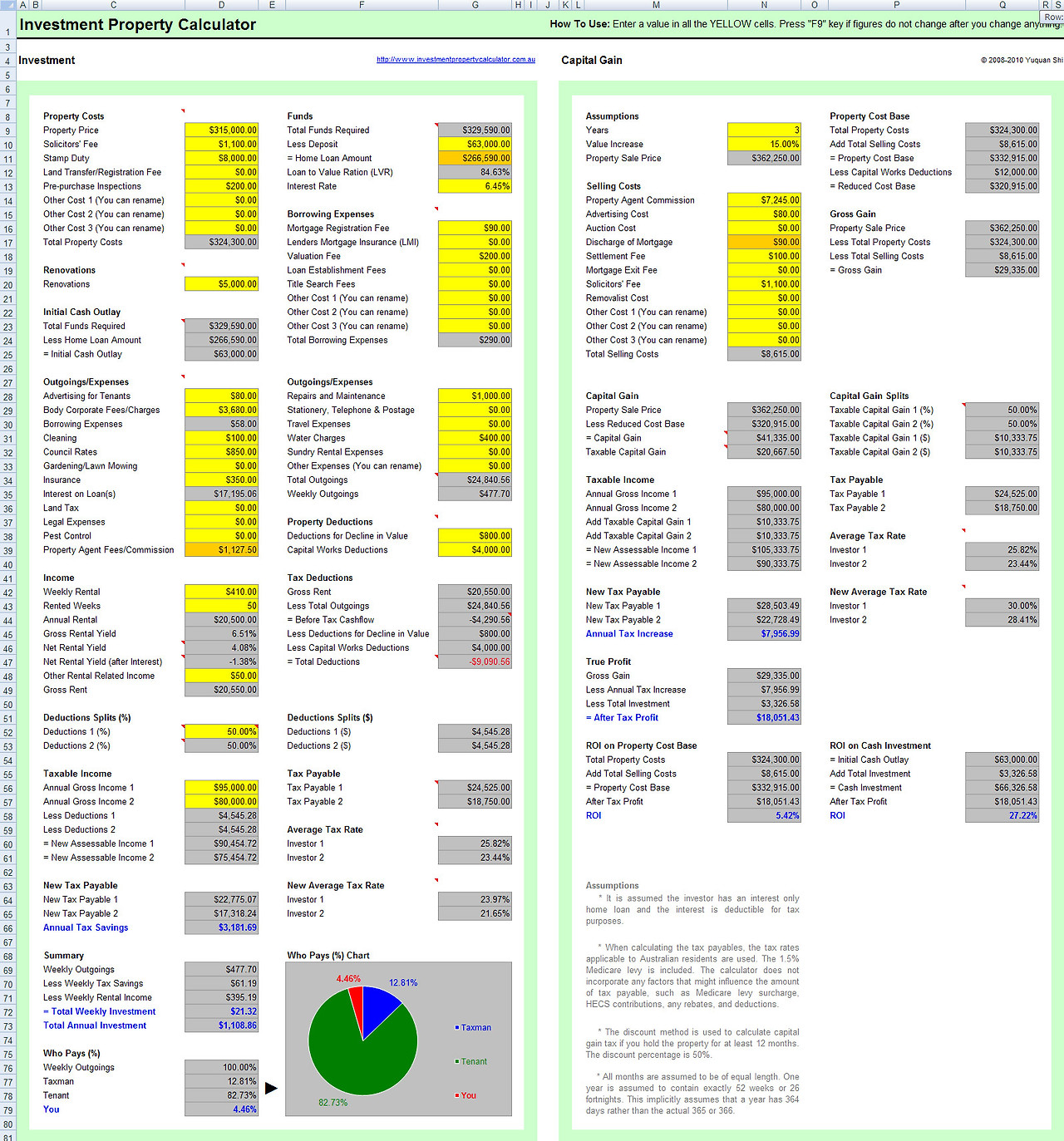Click row header 42
Image resolution: width=1064 pixels, height=1141 pixels.
coord(7,593)
